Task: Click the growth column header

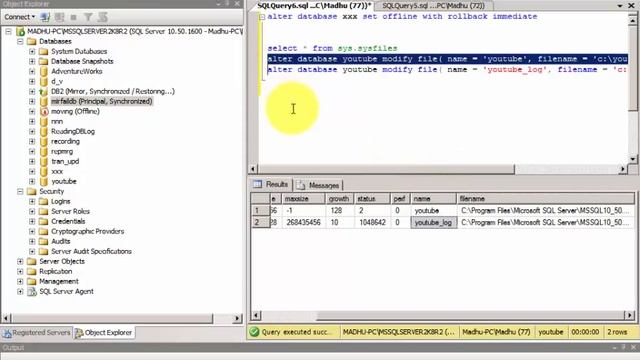Action: coord(340,199)
